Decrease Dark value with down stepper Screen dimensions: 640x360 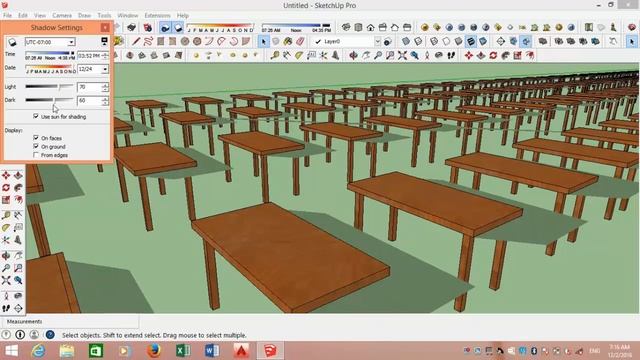(x=105, y=102)
